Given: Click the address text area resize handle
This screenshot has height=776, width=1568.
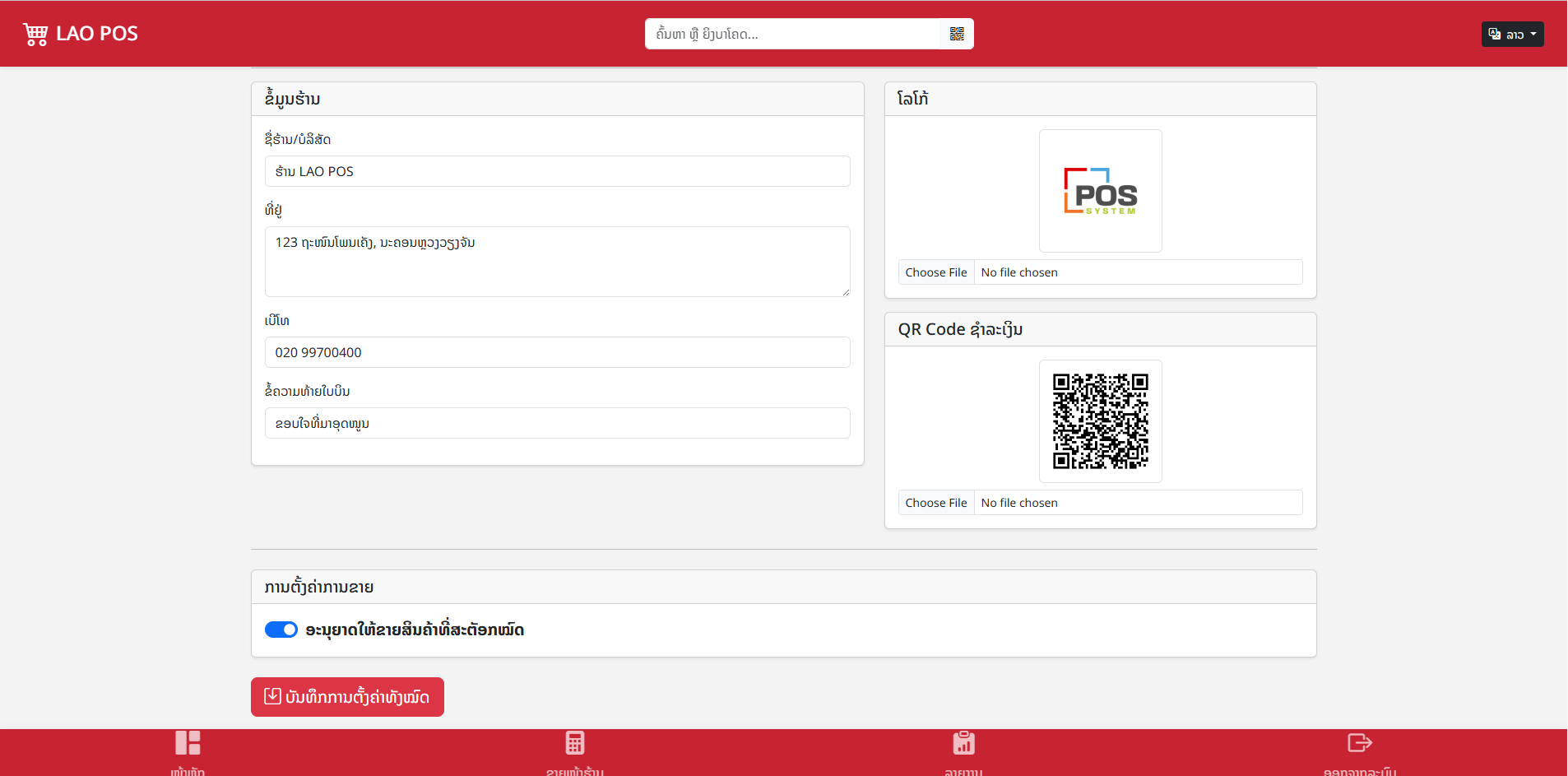Looking at the screenshot, I should [845, 291].
